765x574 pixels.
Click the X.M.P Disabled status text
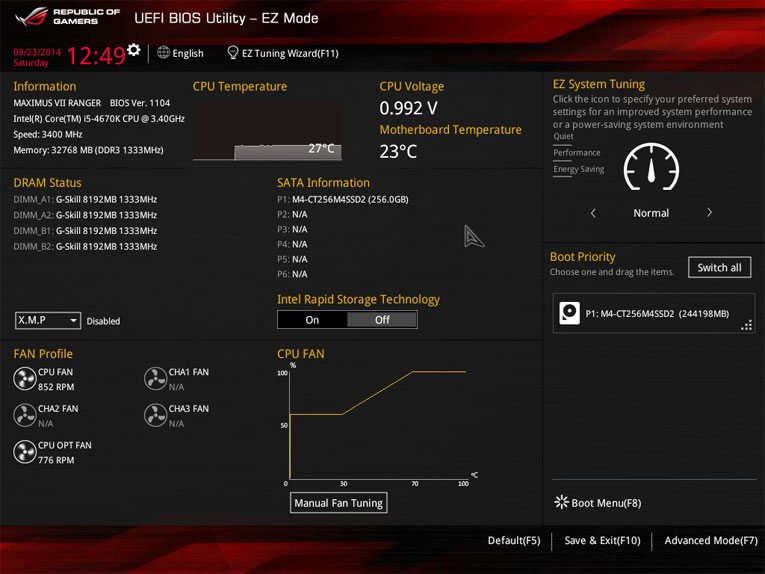pyautogui.click(x=103, y=321)
